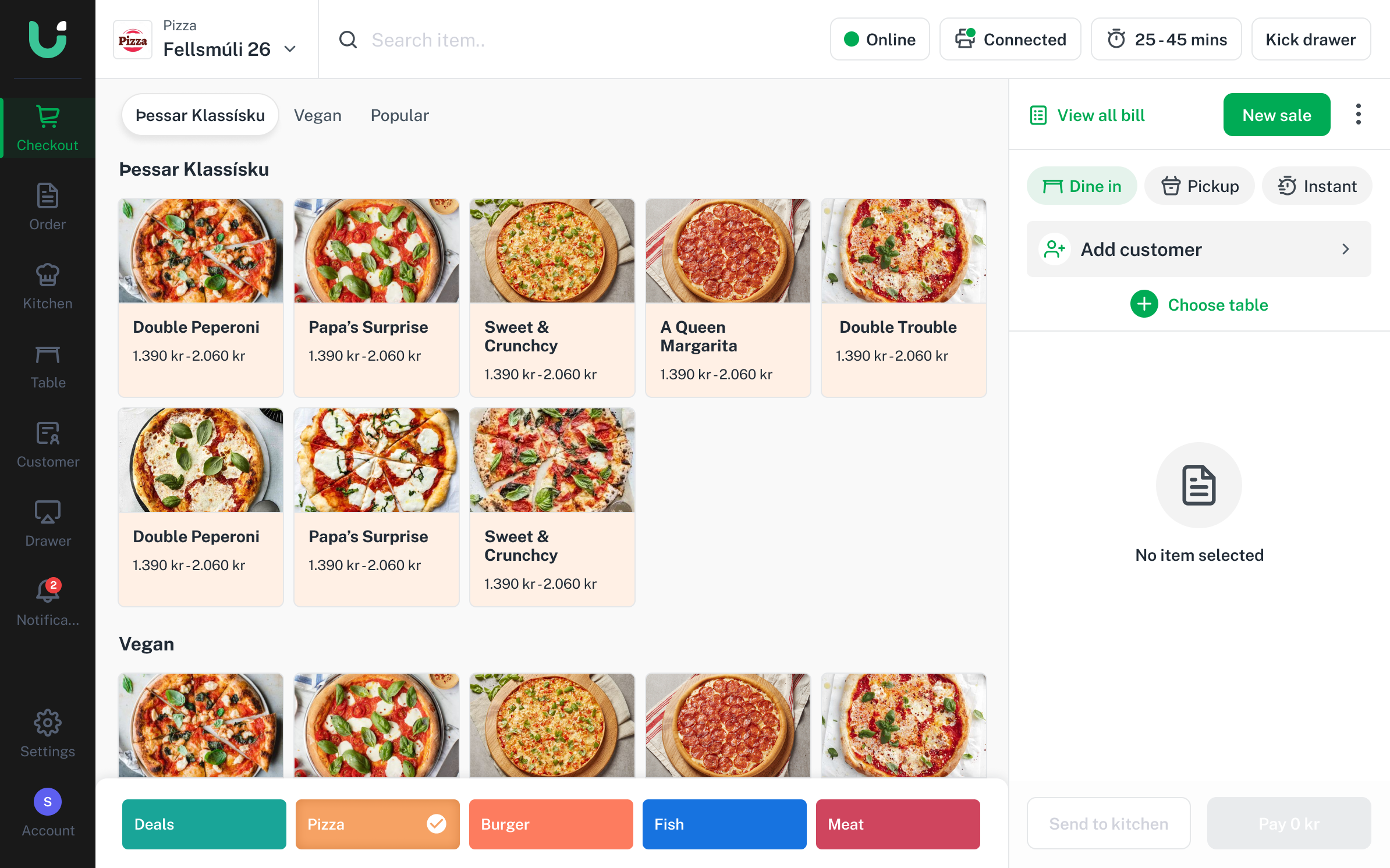Expand the Fellsmúli 26 location dropdown

point(289,49)
